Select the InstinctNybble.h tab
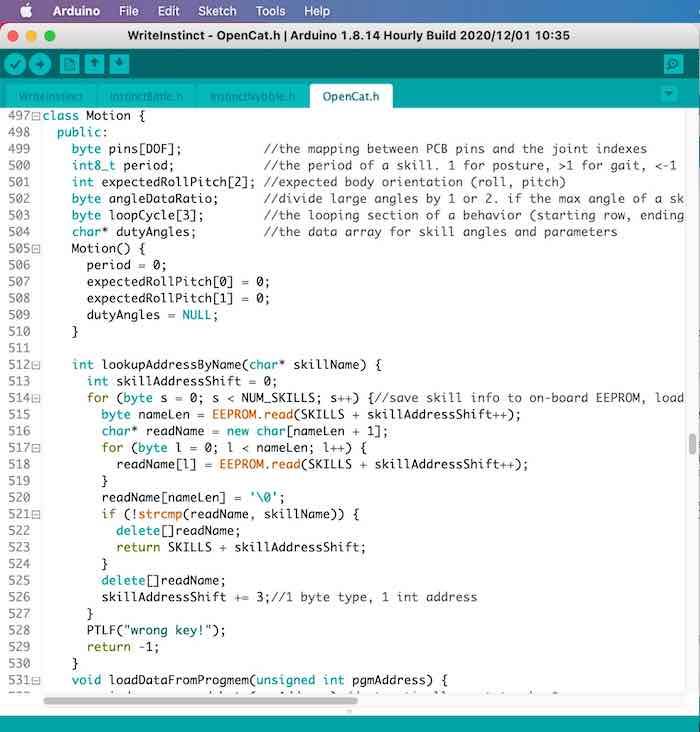Screen dimensions: 700x732 252,96
